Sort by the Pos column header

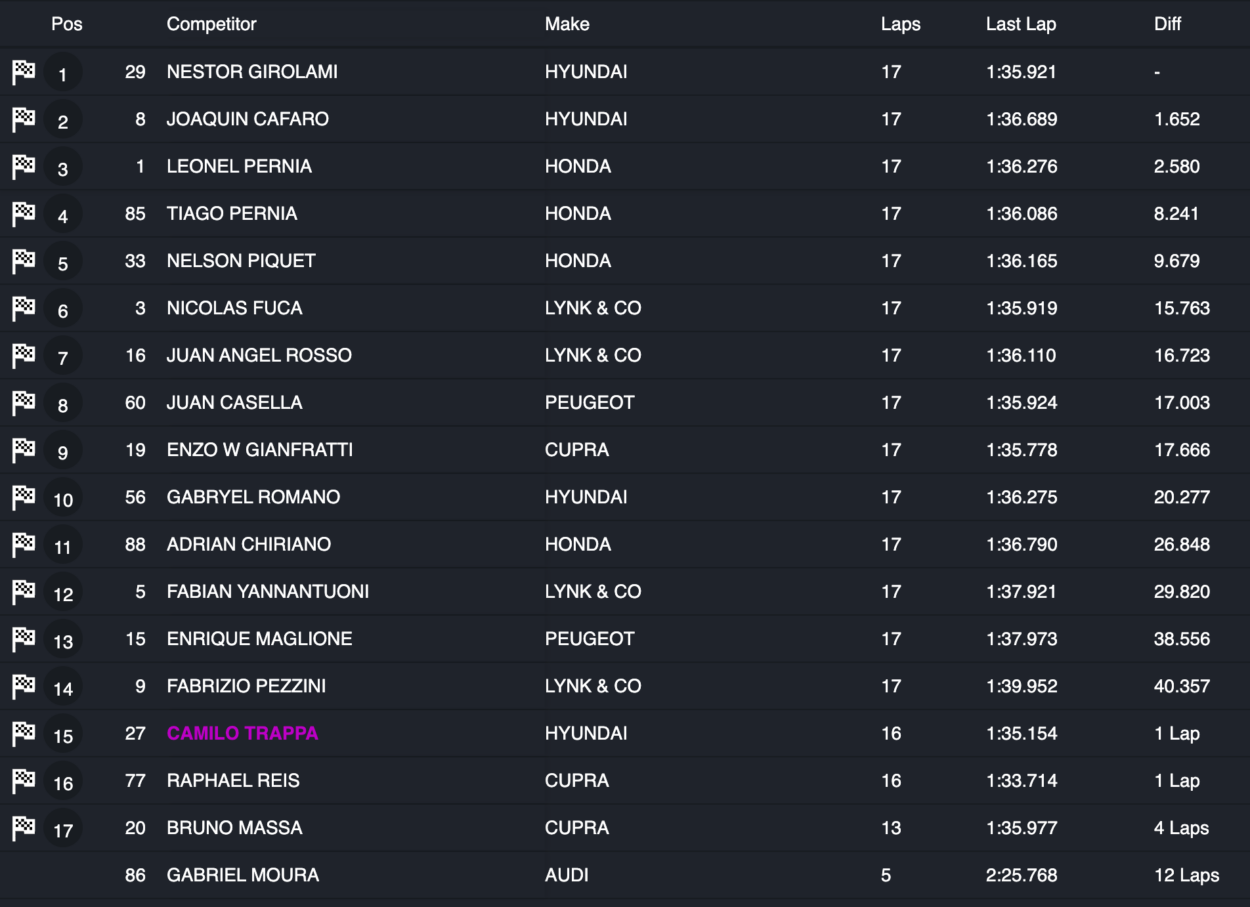[67, 24]
